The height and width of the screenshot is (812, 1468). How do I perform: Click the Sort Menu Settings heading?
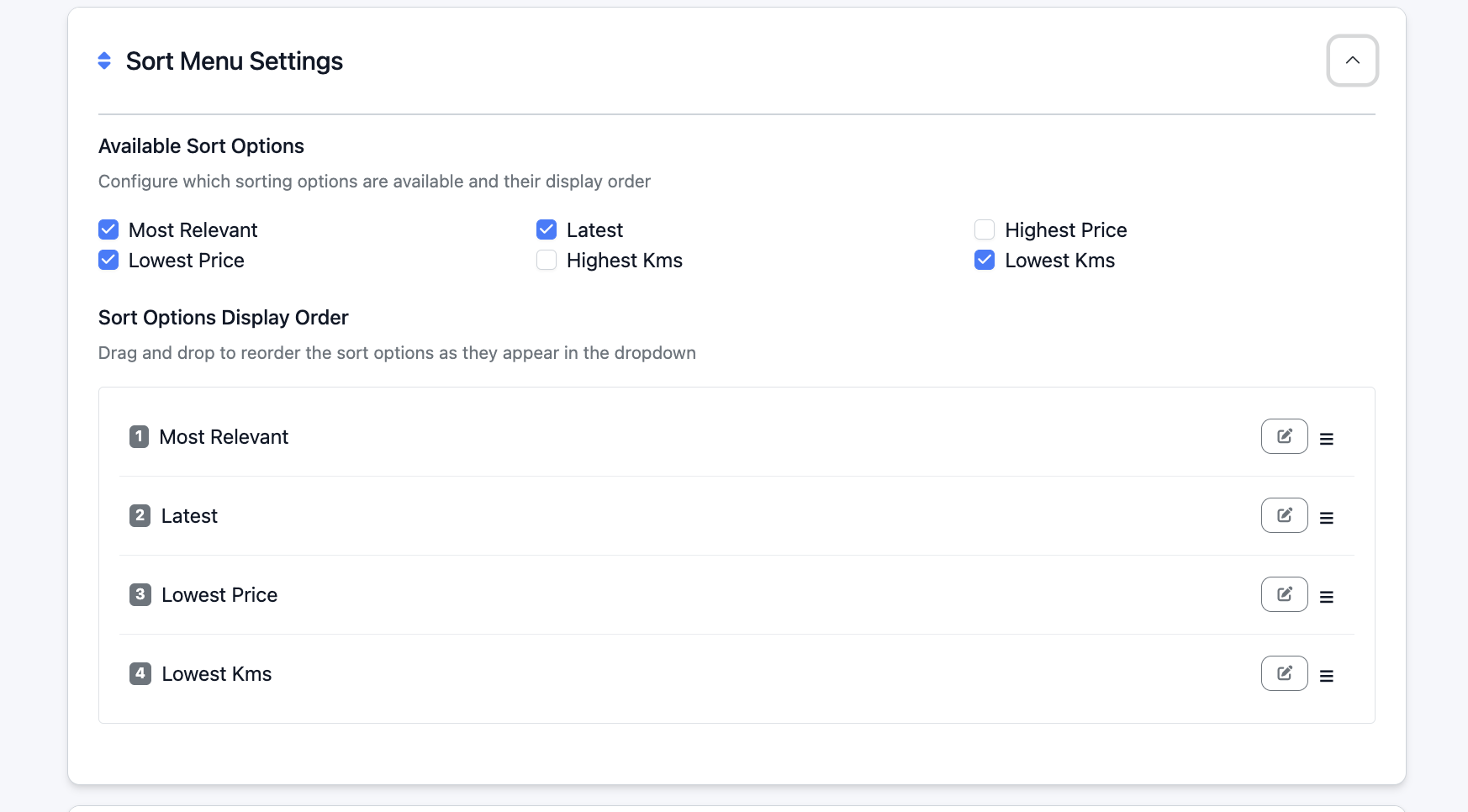pos(234,61)
